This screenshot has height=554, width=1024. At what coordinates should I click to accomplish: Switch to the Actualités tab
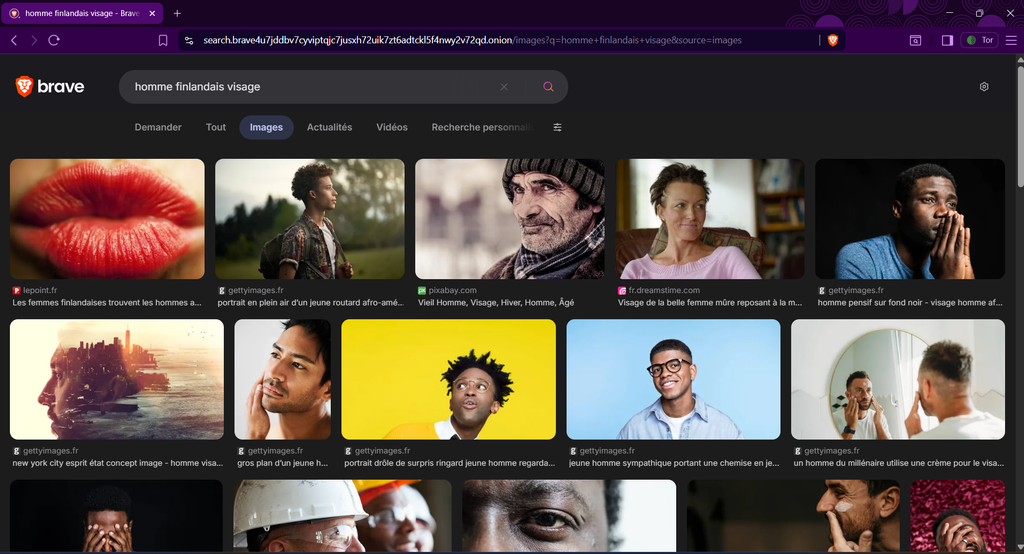click(x=329, y=127)
